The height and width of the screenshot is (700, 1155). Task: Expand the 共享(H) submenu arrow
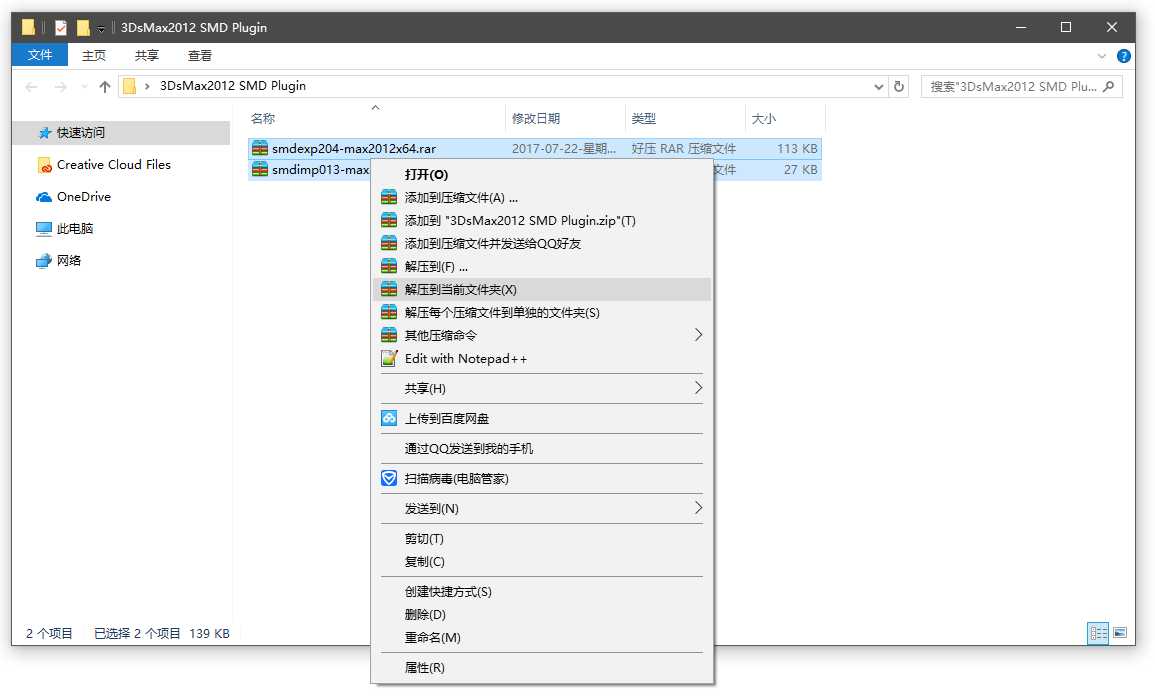coord(698,388)
